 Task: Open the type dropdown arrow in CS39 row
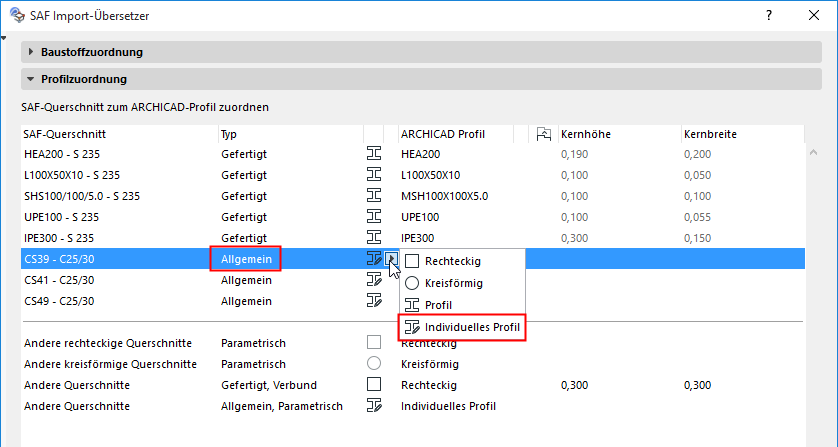tap(392, 259)
